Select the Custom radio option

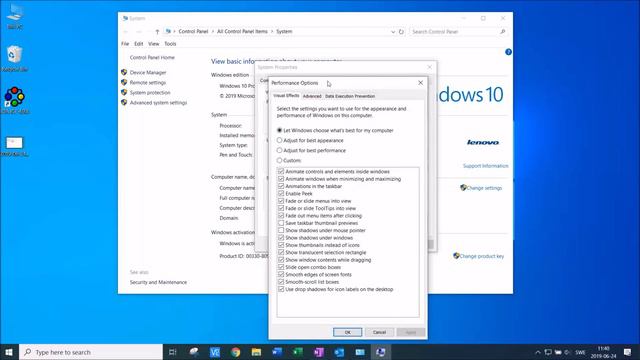(x=280, y=160)
